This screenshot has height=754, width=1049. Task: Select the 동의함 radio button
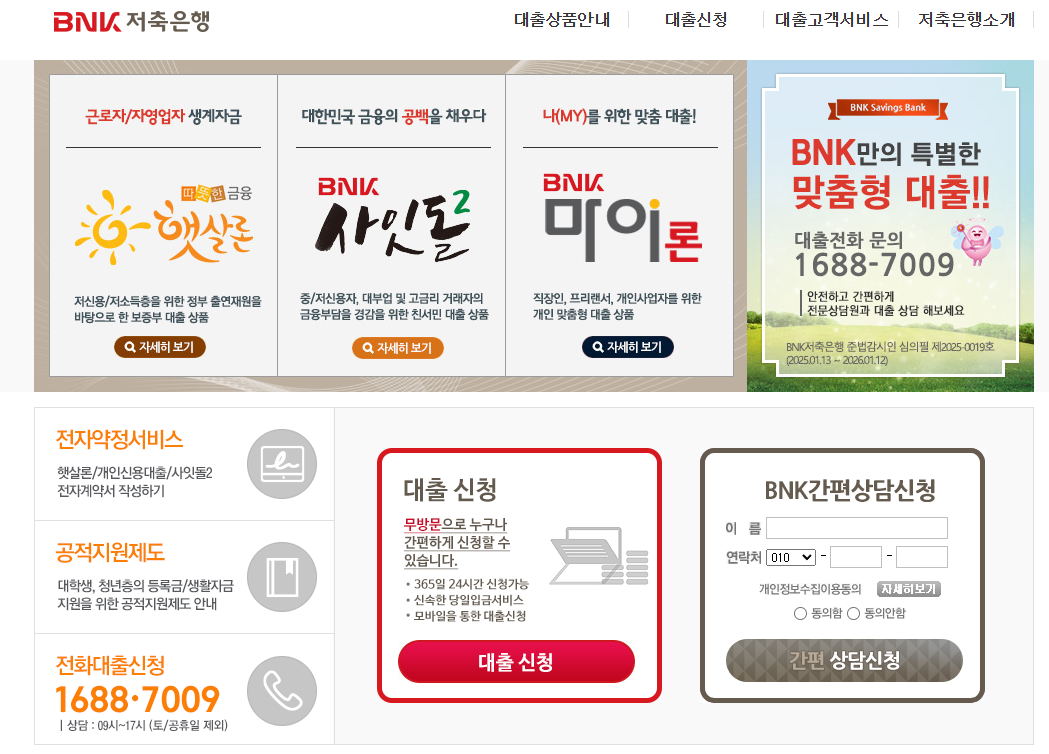(800, 614)
